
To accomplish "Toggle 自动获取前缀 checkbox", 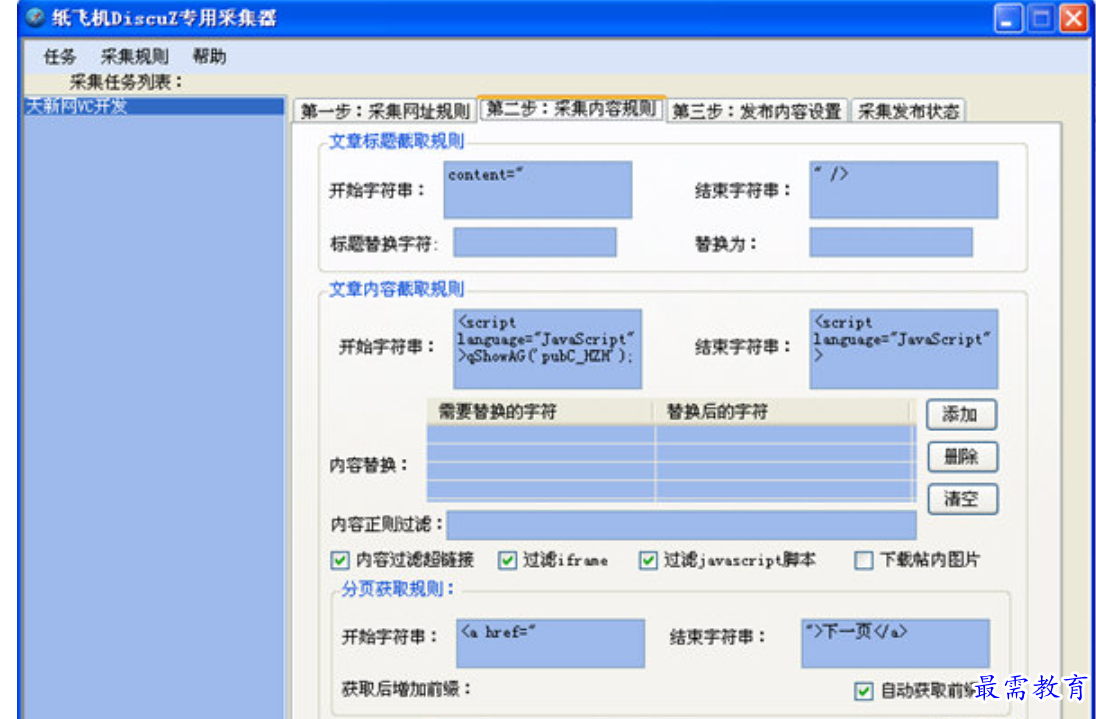I will [x=864, y=691].
